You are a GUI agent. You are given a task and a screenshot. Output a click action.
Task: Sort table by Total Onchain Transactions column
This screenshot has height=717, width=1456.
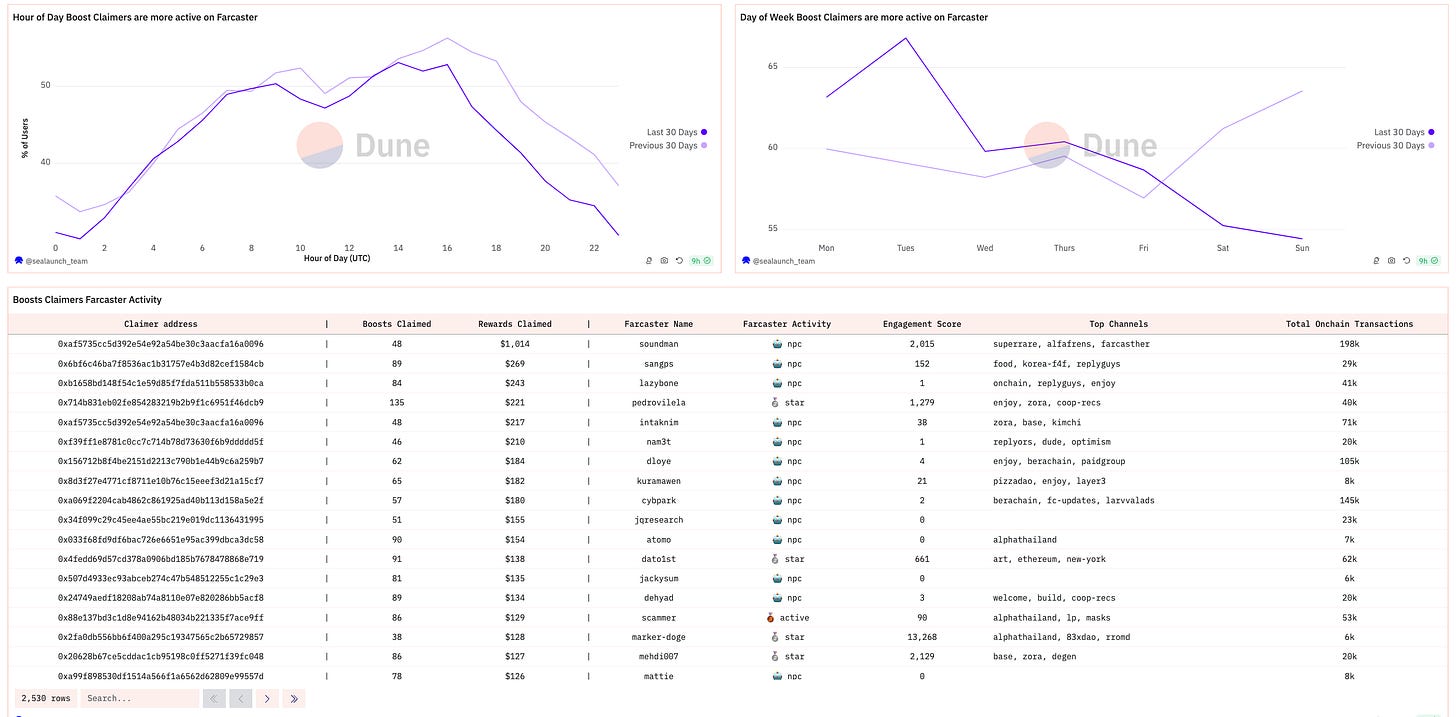click(x=1350, y=324)
